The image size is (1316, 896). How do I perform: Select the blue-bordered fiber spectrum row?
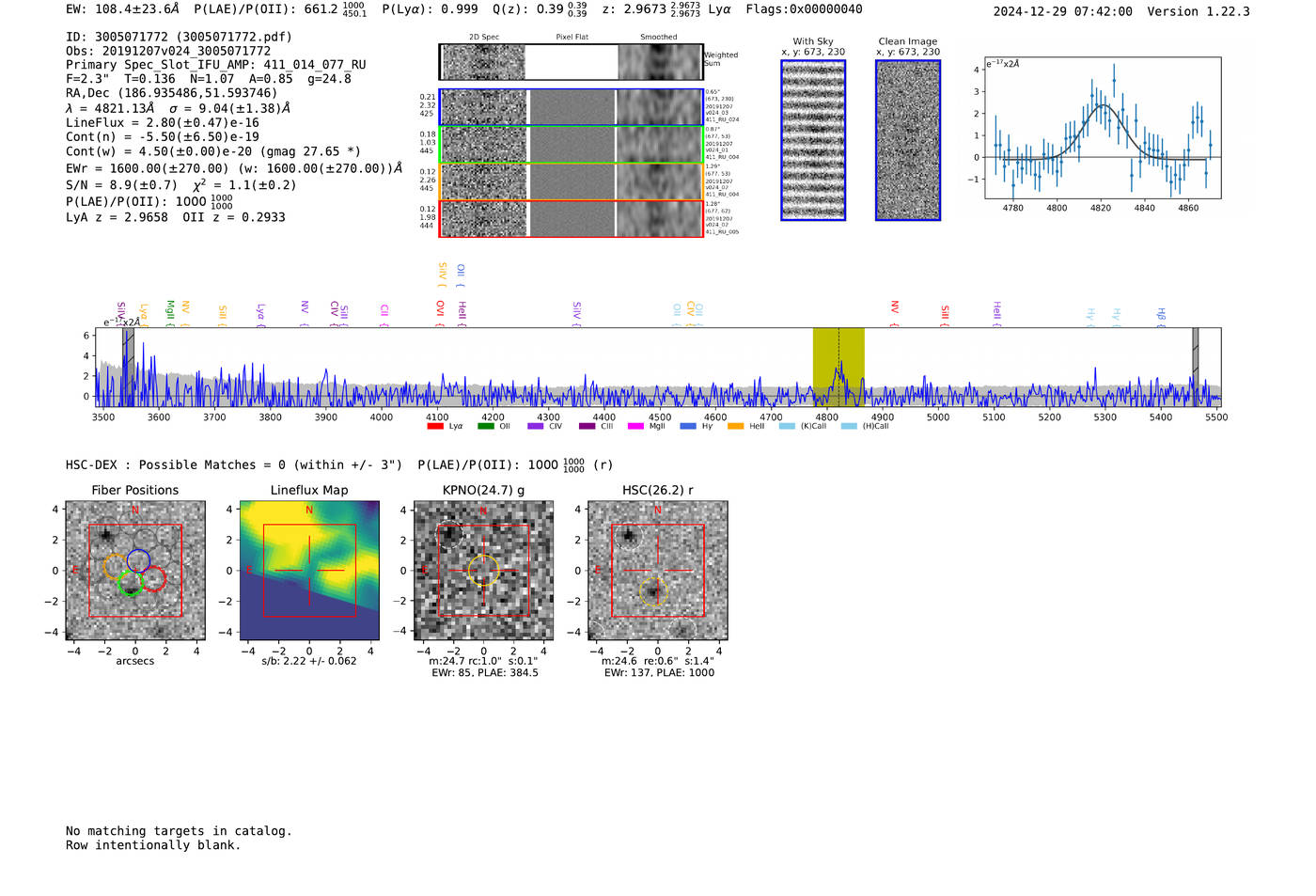point(571,107)
